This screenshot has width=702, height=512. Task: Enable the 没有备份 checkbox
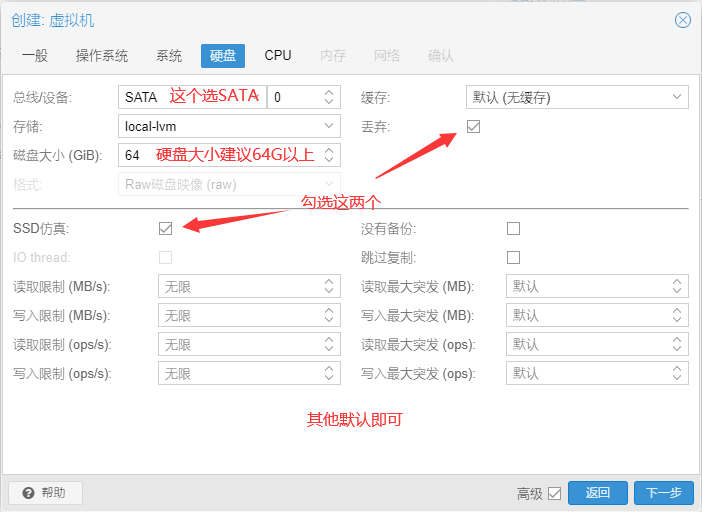pyautogui.click(x=514, y=228)
